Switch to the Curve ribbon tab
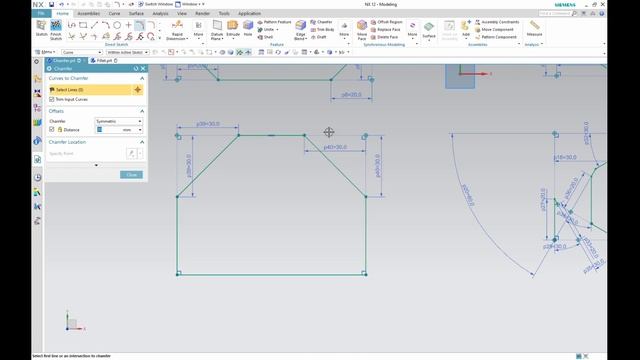Viewport: 640px width, 360px height. click(x=114, y=13)
